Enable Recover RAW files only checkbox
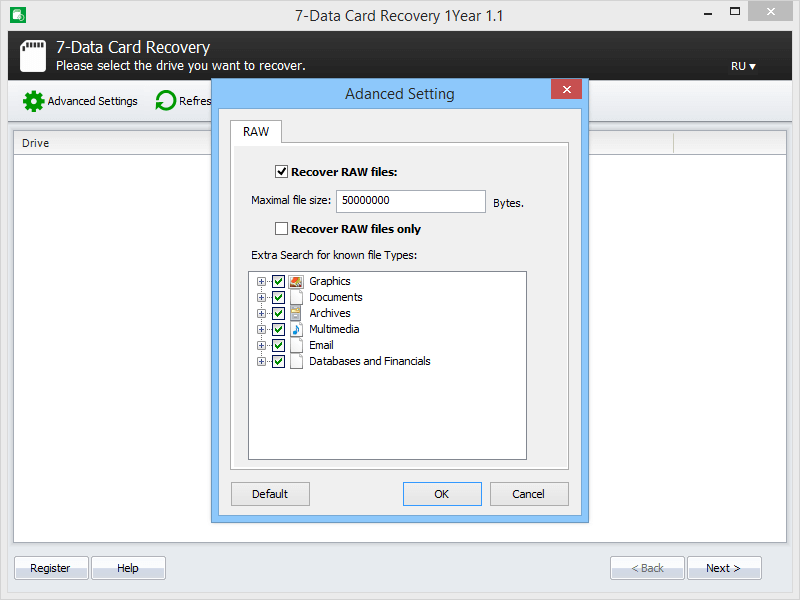800x600 pixels. 281,229
